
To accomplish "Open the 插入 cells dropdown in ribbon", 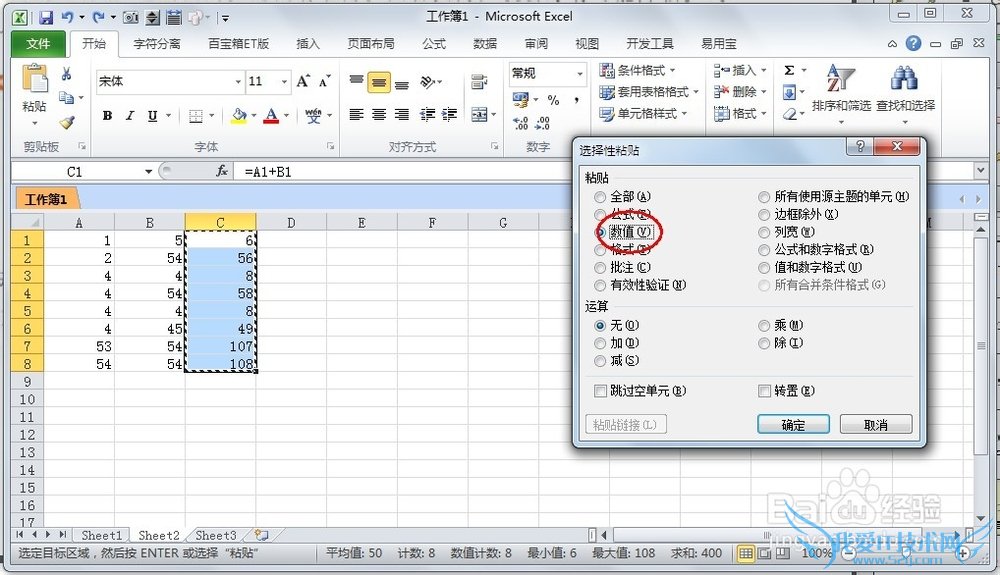I will point(763,70).
